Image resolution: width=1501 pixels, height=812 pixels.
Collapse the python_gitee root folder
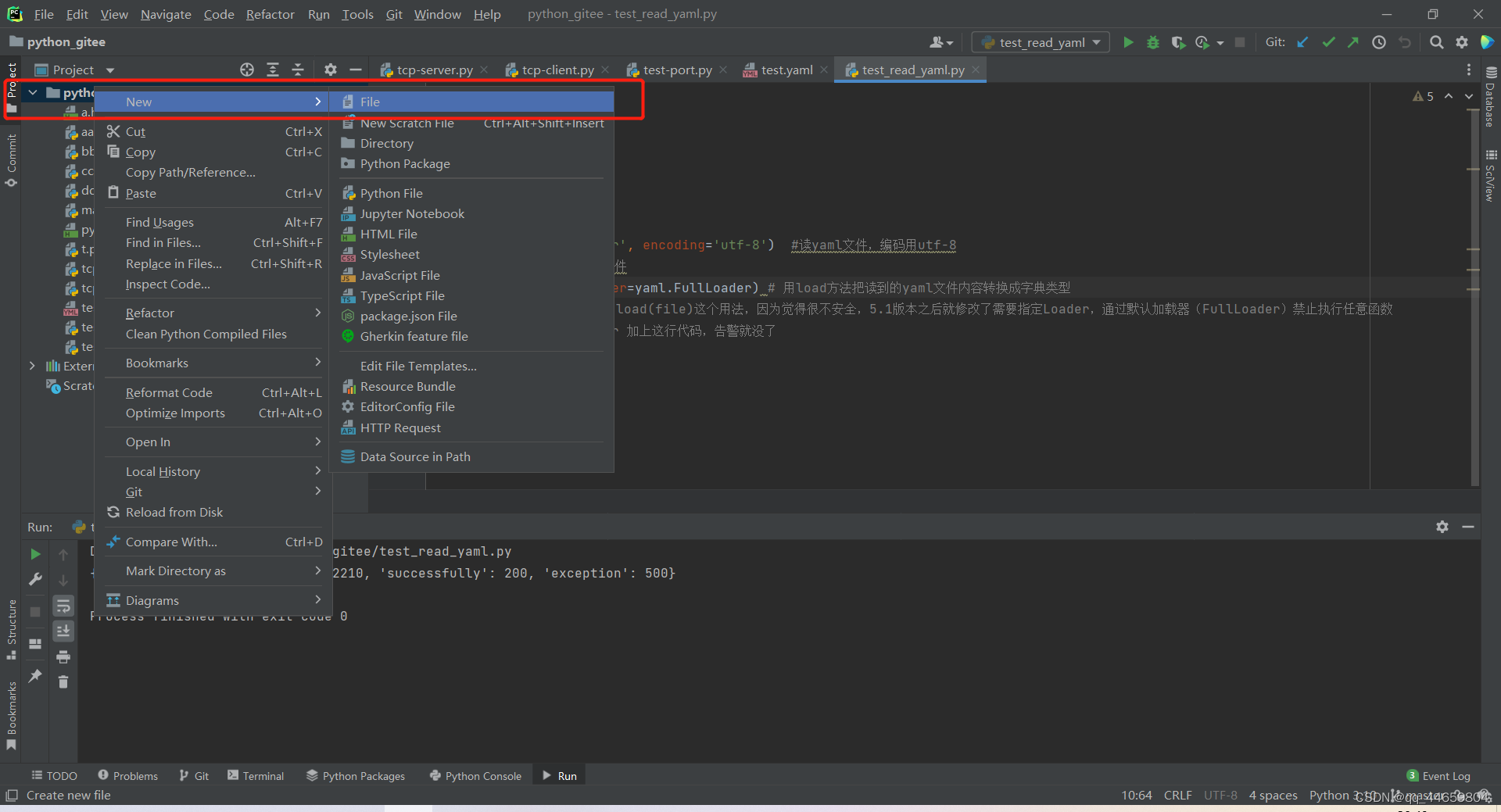(x=33, y=92)
